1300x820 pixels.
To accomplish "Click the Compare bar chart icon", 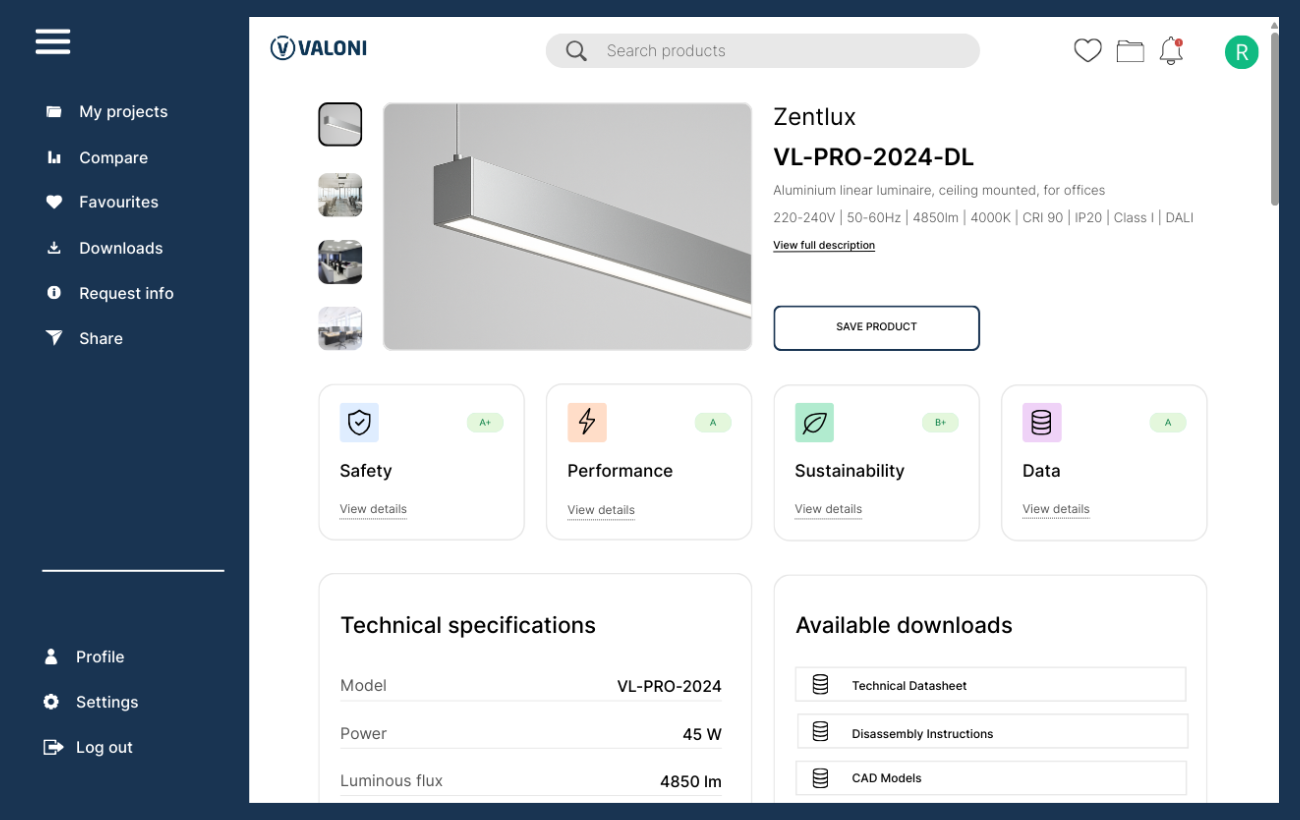I will point(54,157).
